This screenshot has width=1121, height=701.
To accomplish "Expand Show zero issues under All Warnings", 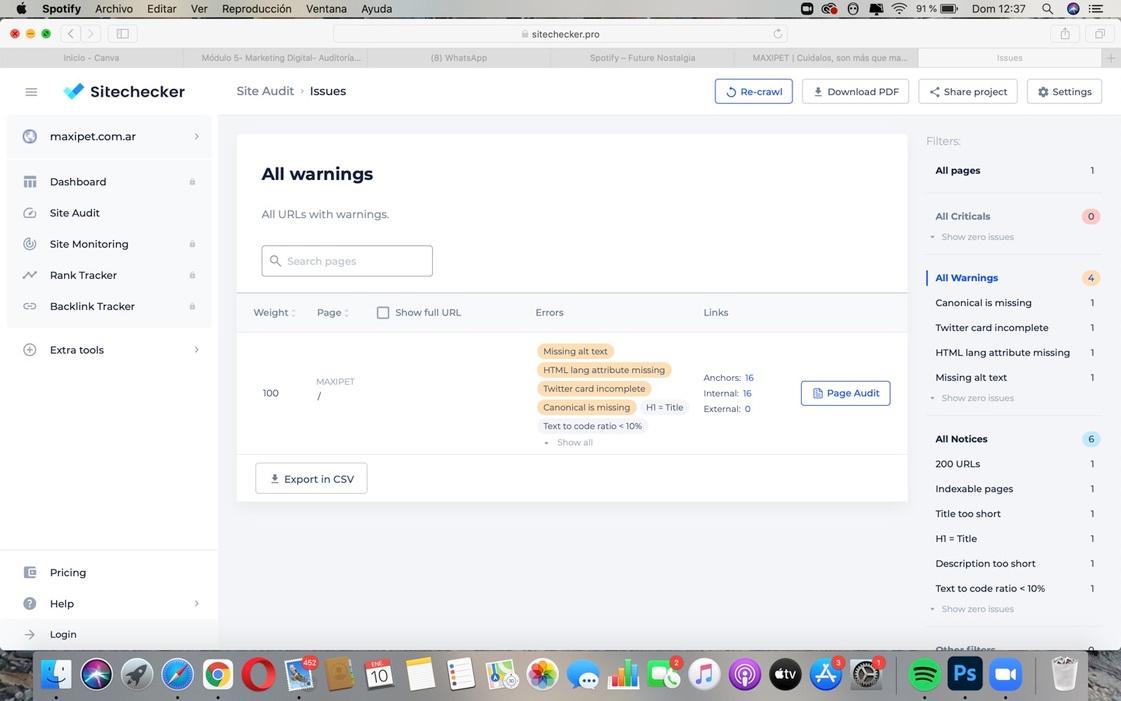I will tap(972, 398).
